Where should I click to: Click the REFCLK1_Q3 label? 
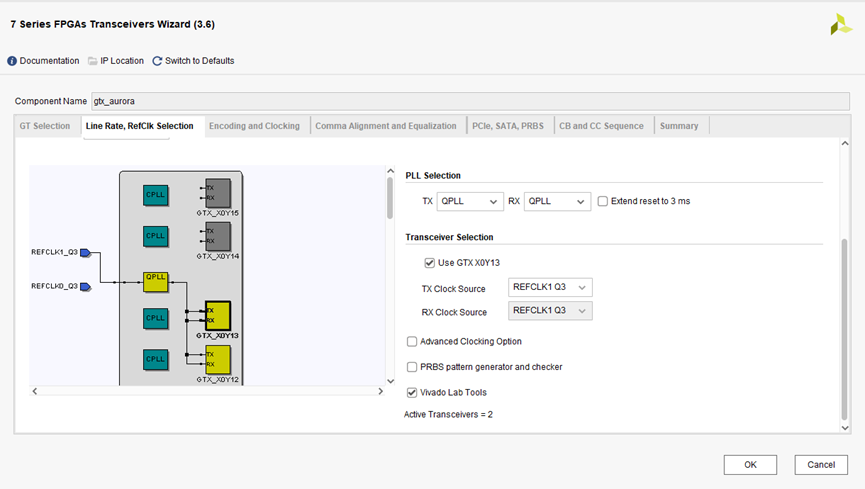coord(55,252)
